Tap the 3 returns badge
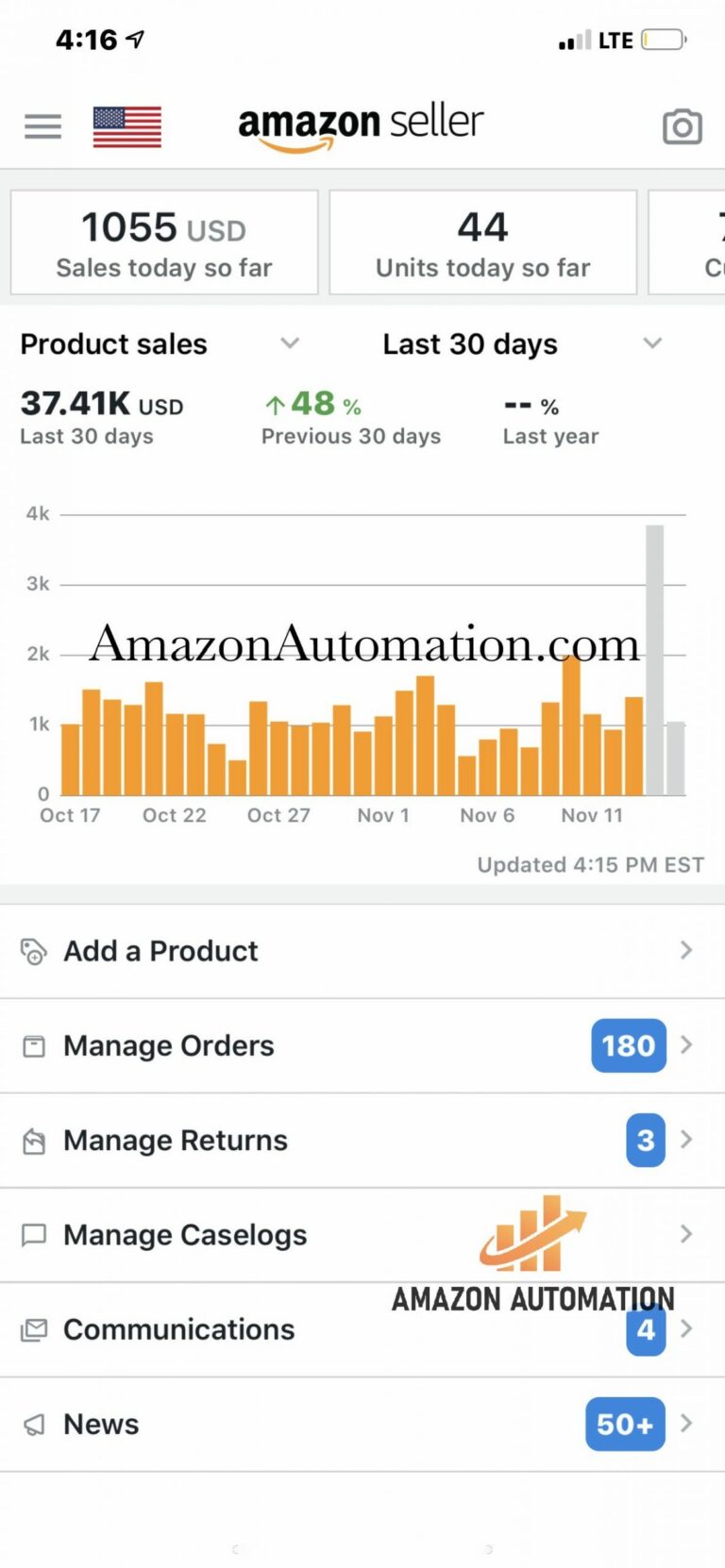Viewport: 725px width, 1568px height. tap(646, 1140)
